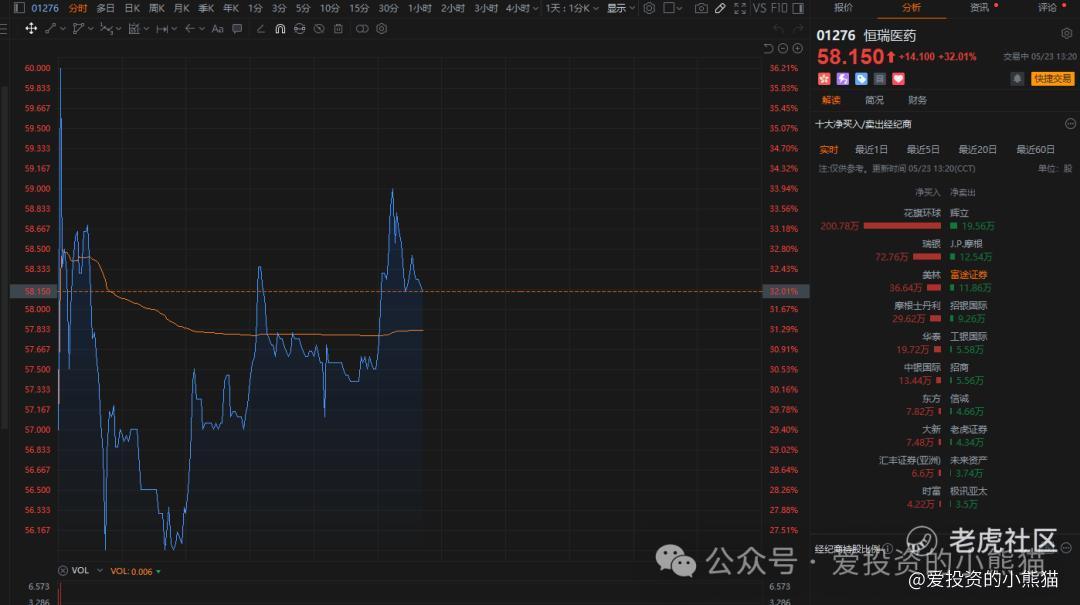The width and height of the screenshot is (1080, 605).
Task: Open the 显示 display dropdown
Action: coord(621,8)
